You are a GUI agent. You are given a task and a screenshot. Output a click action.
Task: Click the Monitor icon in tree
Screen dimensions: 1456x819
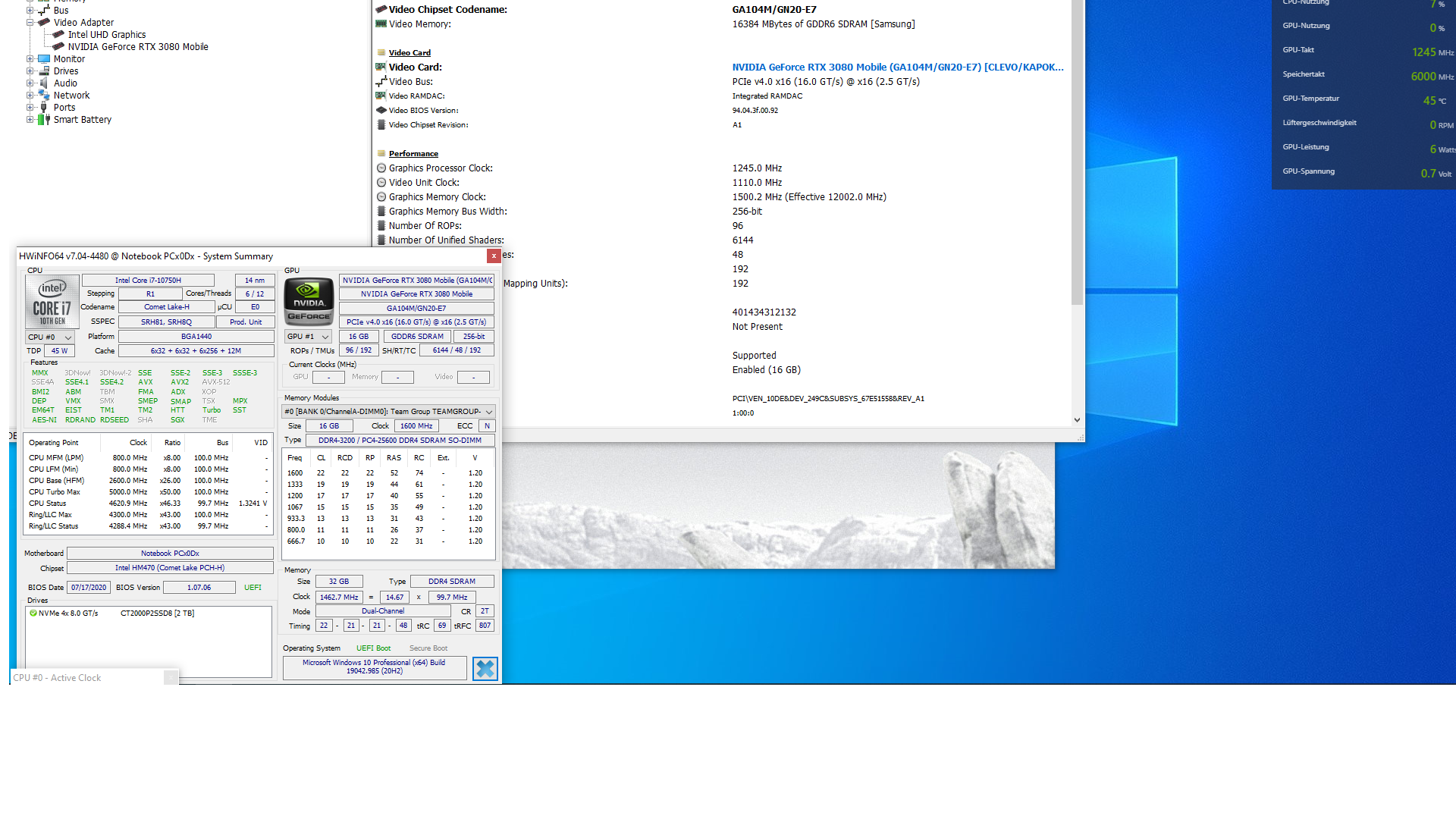[44, 59]
